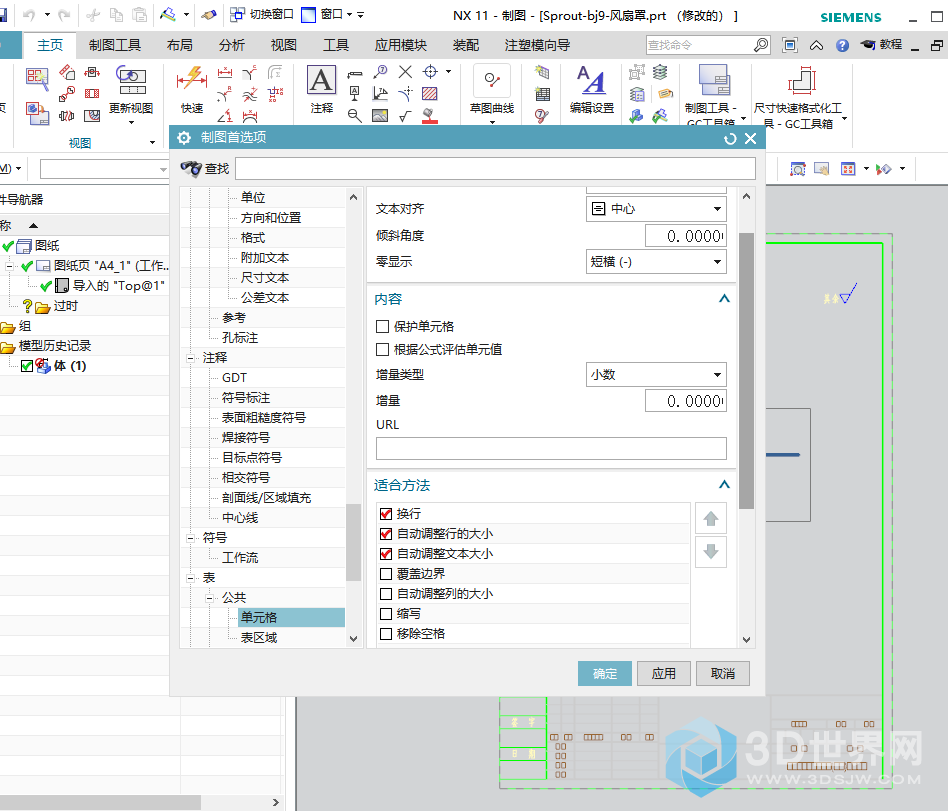Move selected fit method up with arrow

click(711, 519)
